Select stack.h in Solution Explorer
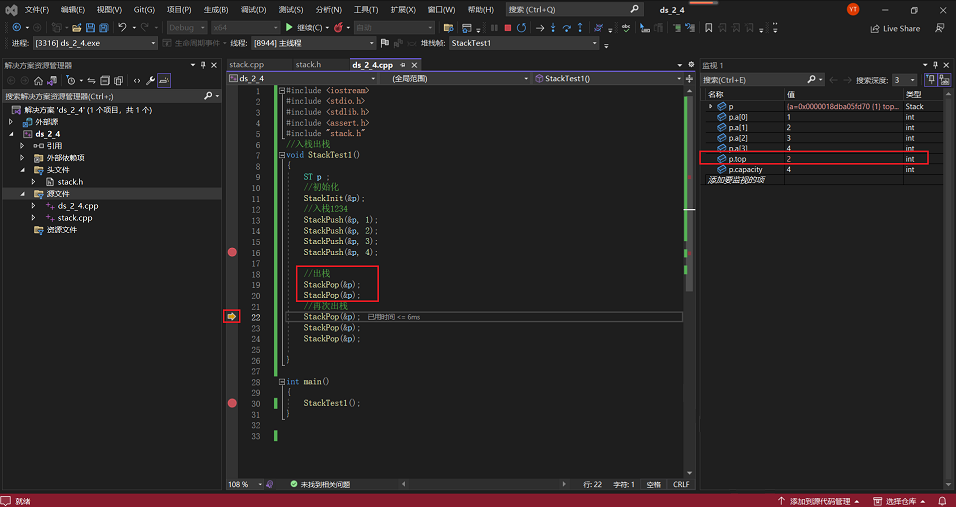 coord(71,182)
